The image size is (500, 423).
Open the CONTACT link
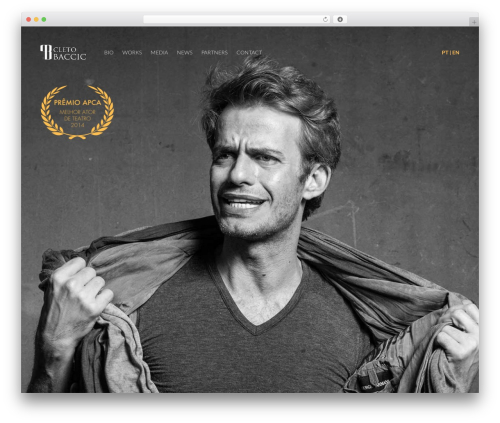(249, 53)
